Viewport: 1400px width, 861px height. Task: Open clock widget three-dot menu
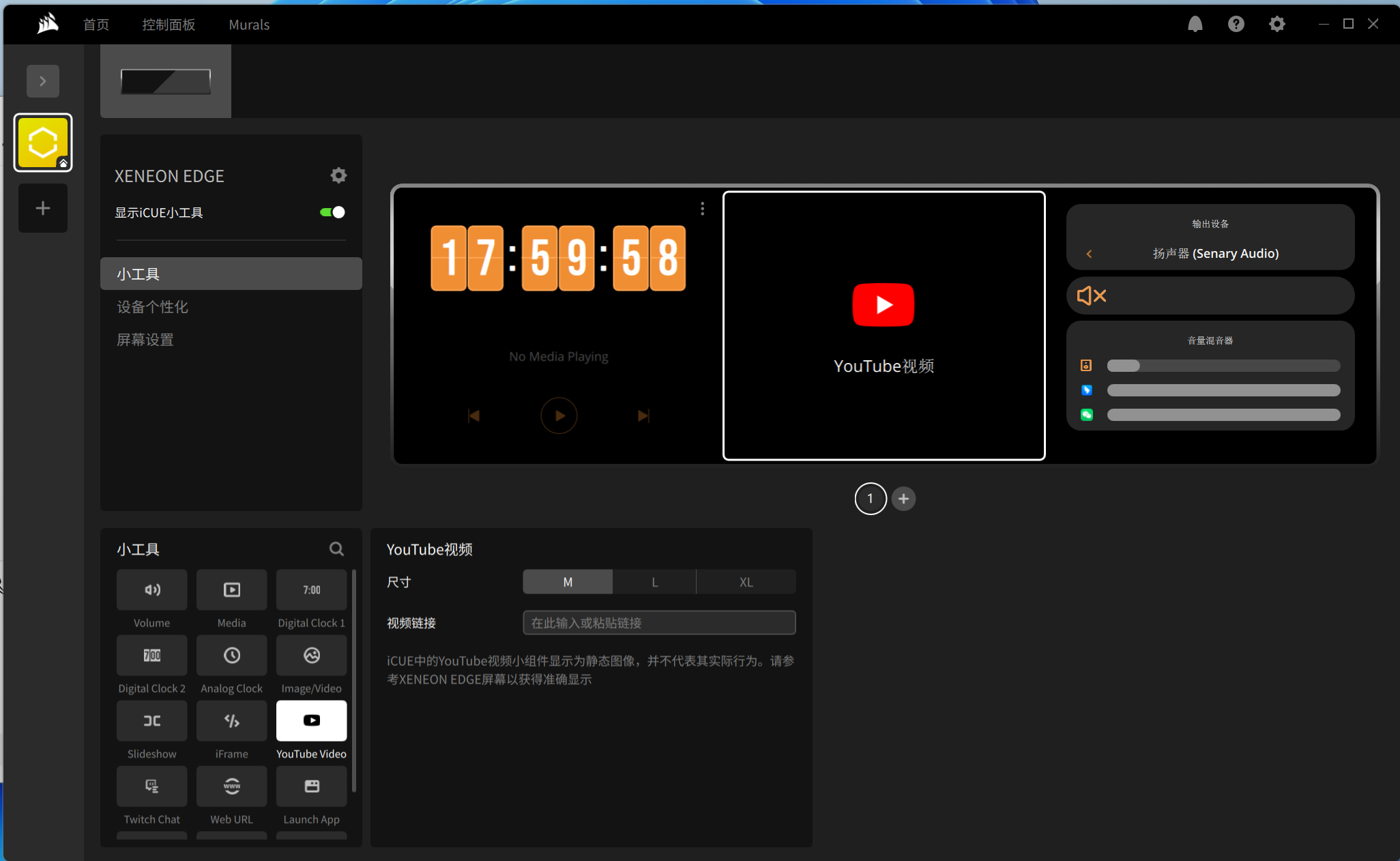click(x=702, y=209)
